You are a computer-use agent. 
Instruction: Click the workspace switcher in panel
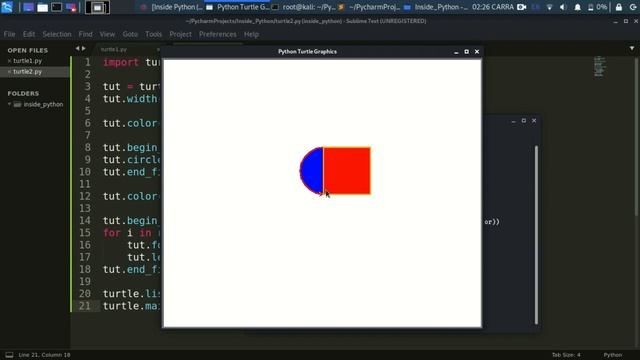tap(97, 7)
